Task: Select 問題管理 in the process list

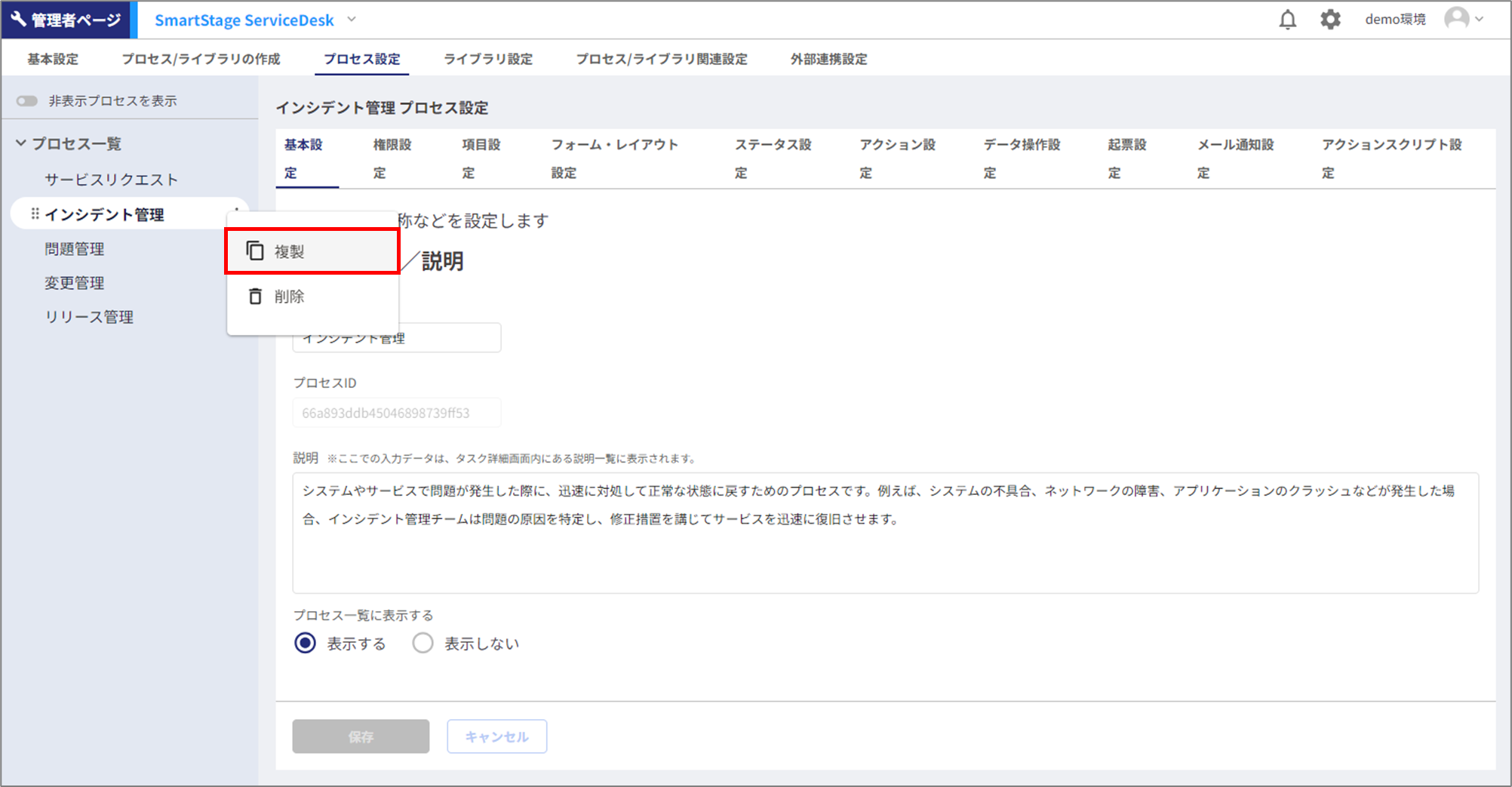Action: [74, 249]
